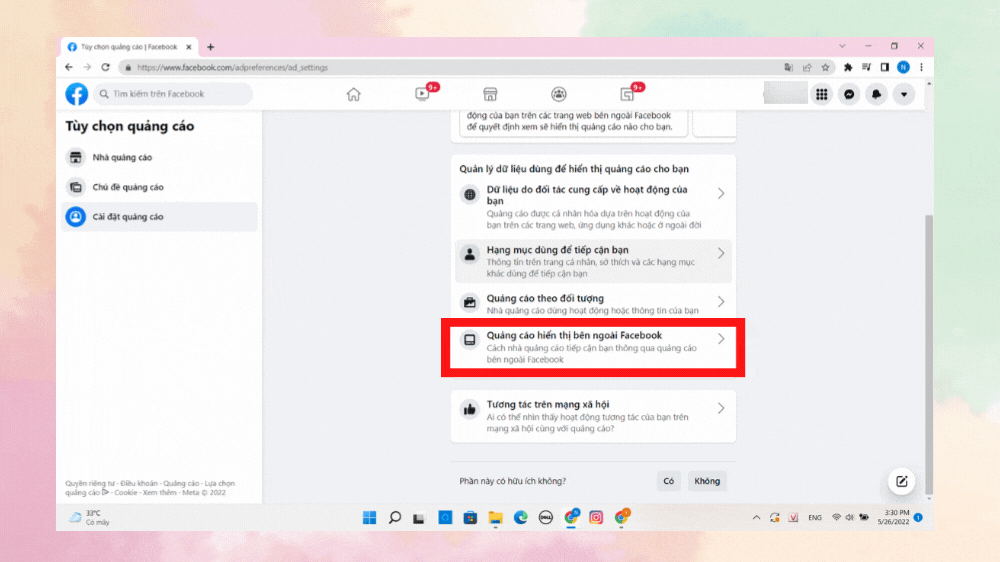Click the new message compose icon
Screen dimensions: 1000x562
coord(901,481)
